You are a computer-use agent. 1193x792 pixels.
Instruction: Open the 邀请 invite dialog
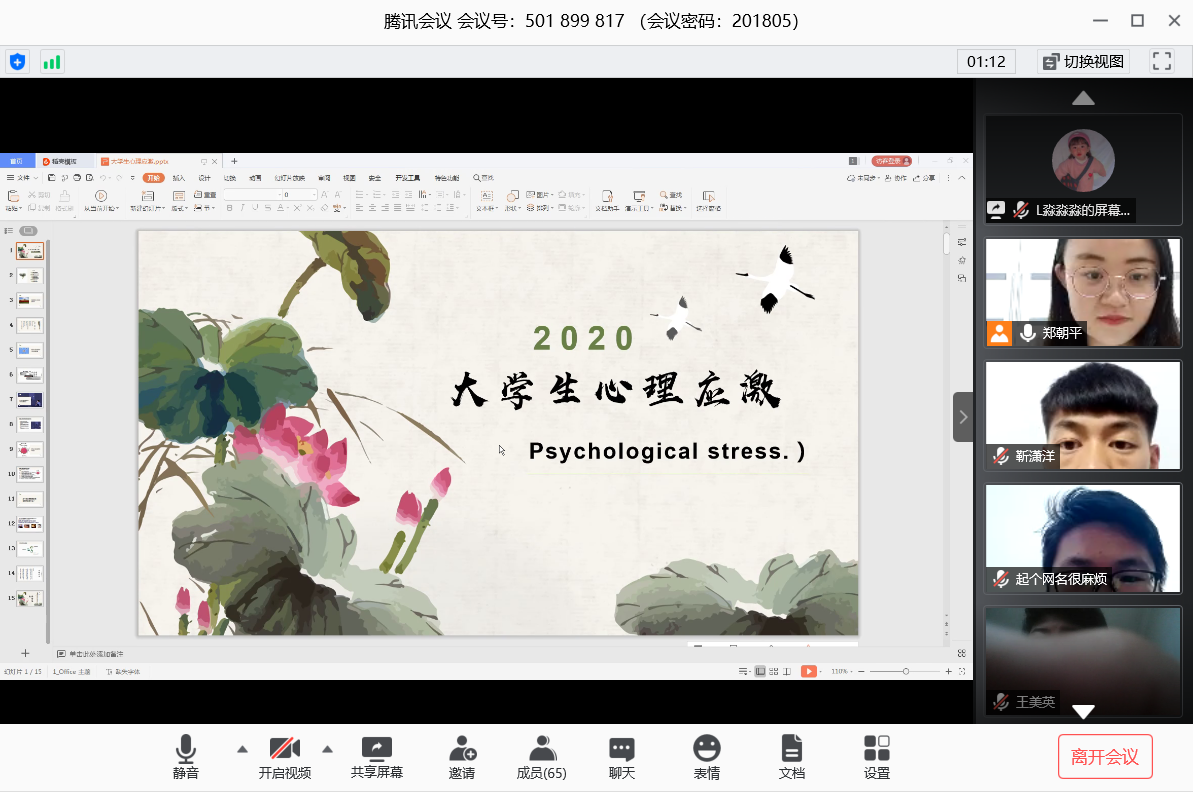click(462, 757)
